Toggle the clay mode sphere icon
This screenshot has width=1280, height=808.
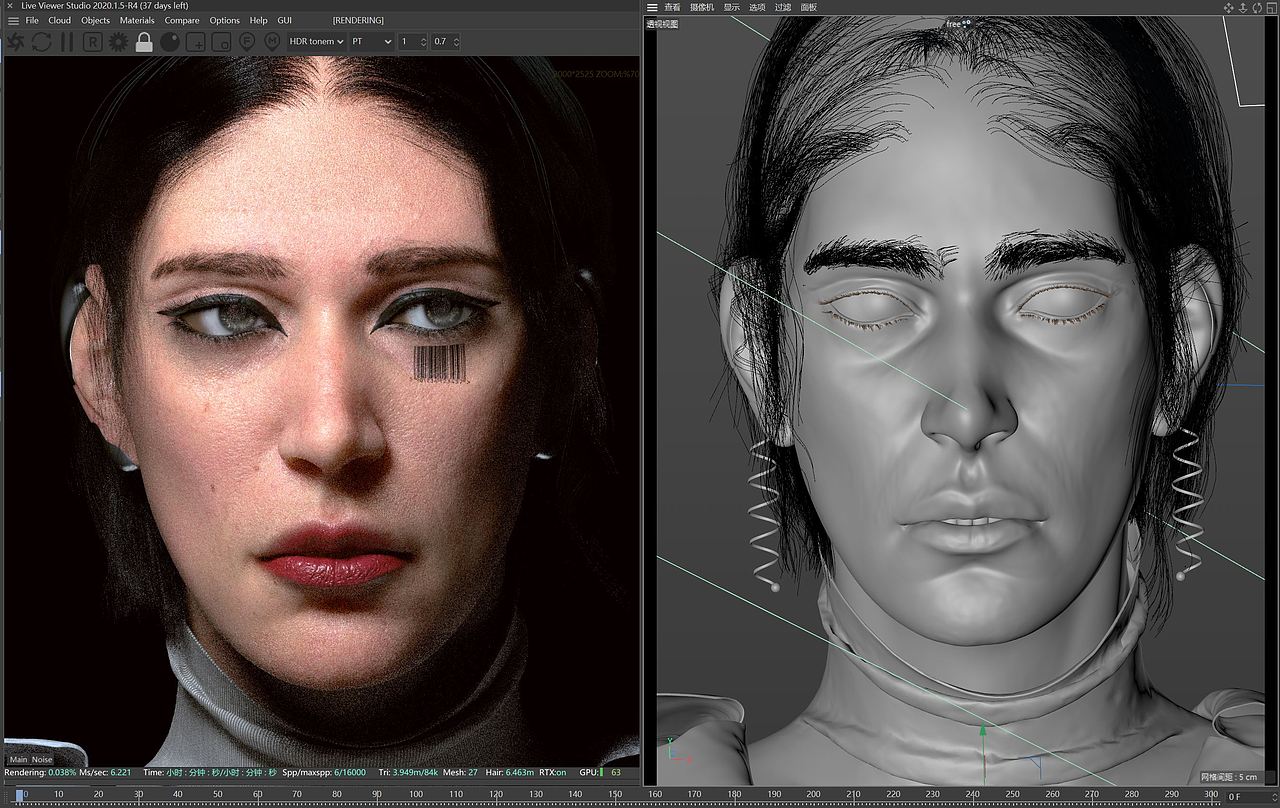pos(170,42)
